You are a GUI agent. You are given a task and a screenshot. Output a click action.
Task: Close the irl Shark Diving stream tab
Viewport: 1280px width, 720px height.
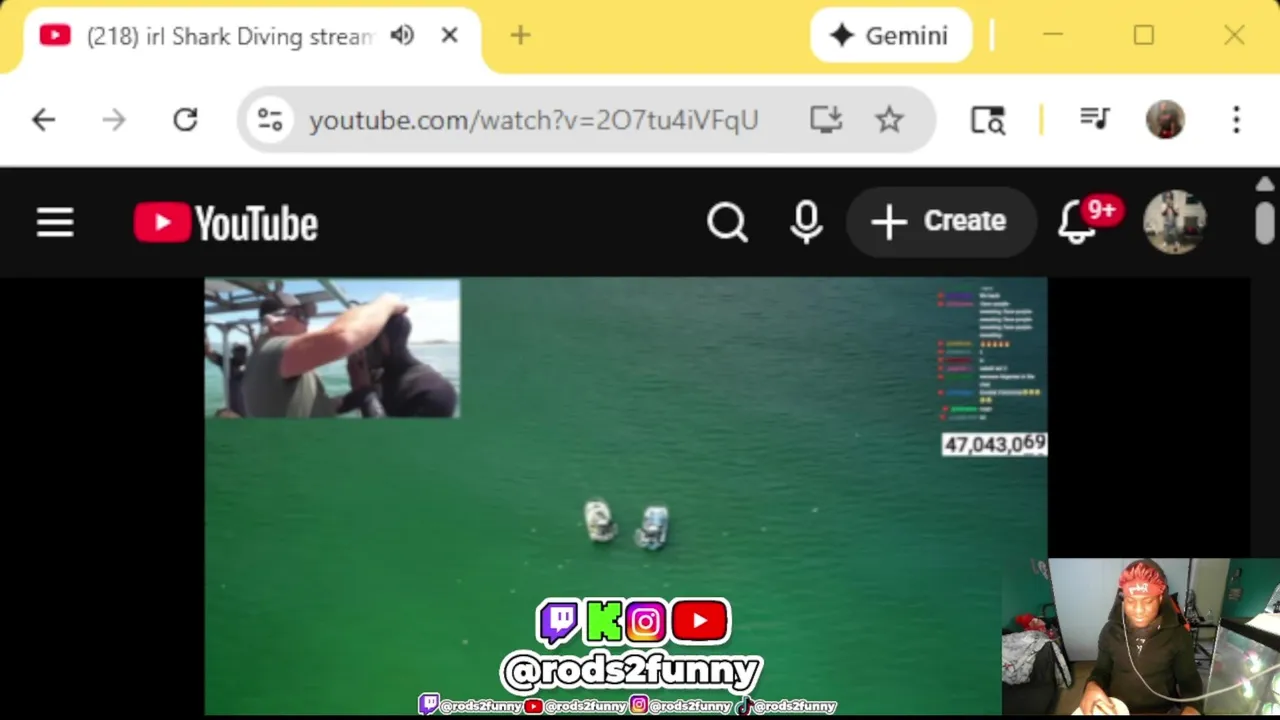449,36
